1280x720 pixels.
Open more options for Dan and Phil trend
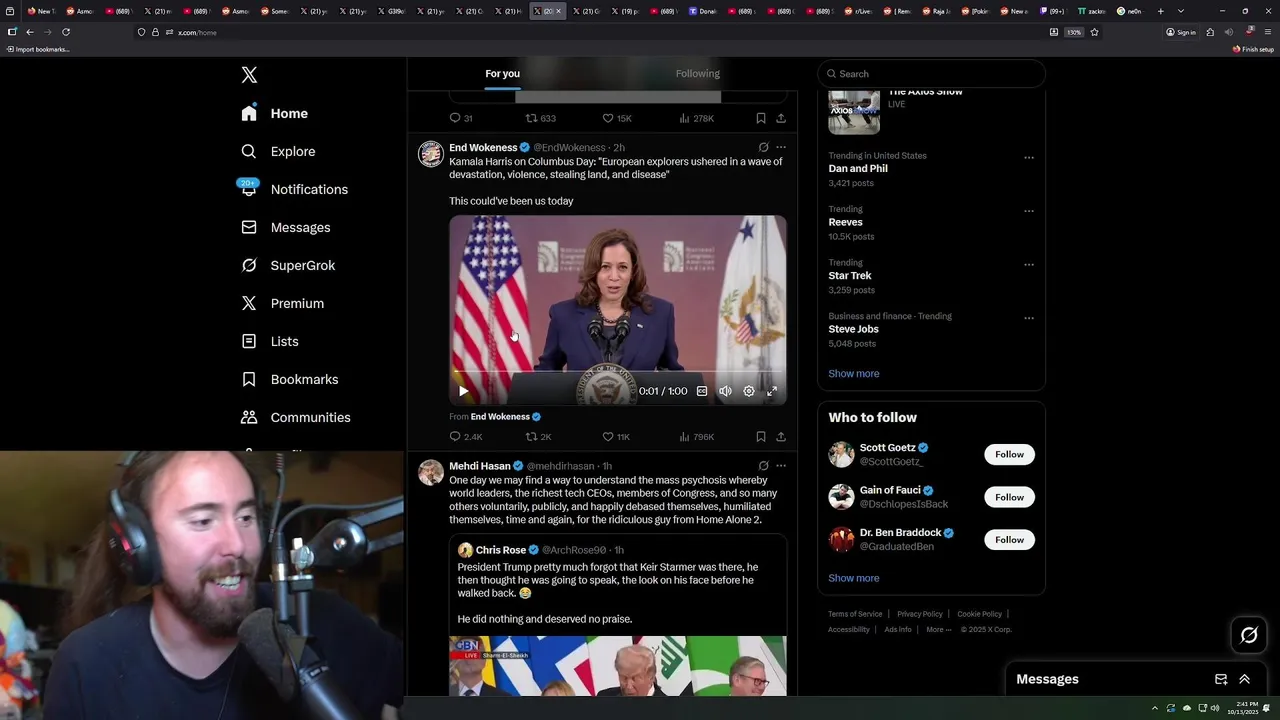pos(1028,158)
